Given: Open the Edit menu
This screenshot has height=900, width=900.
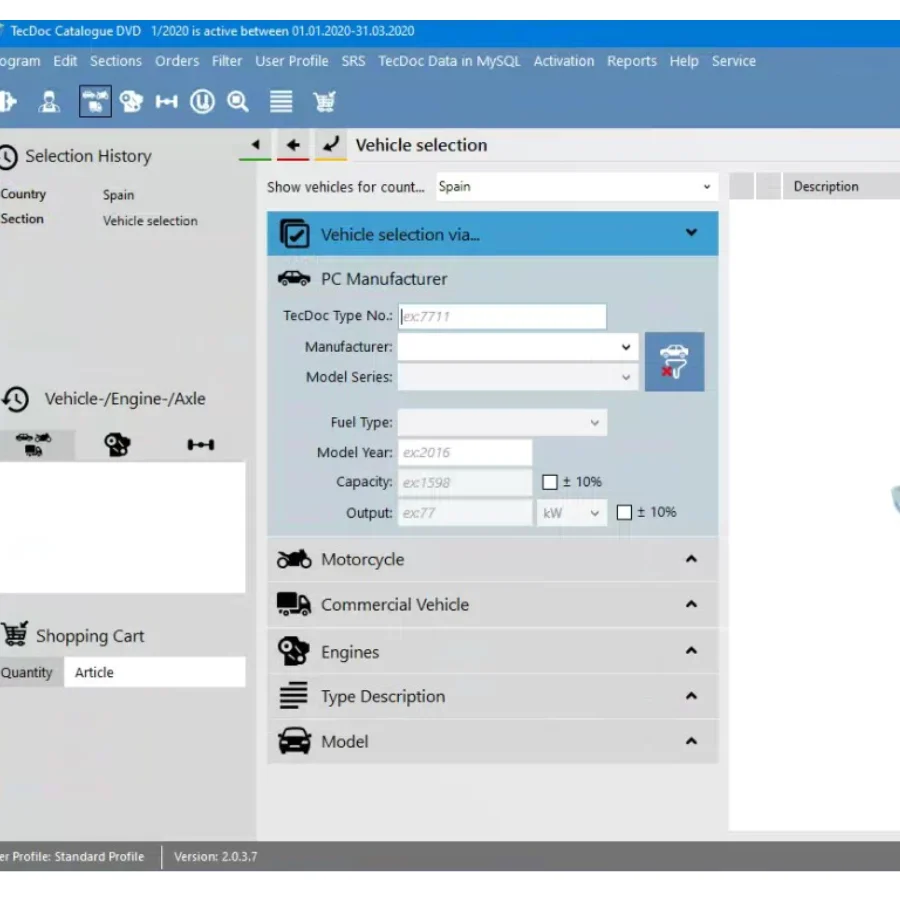Looking at the screenshot, I should click(65, 61).
